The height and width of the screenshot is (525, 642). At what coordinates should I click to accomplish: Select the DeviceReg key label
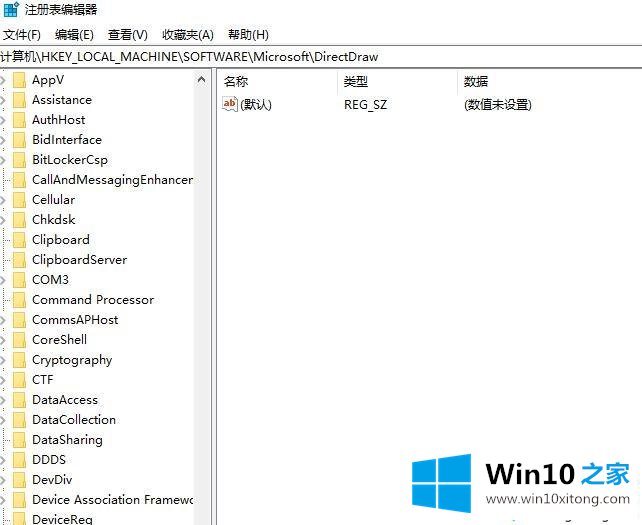pyautogui.click(x=62, y=519)
